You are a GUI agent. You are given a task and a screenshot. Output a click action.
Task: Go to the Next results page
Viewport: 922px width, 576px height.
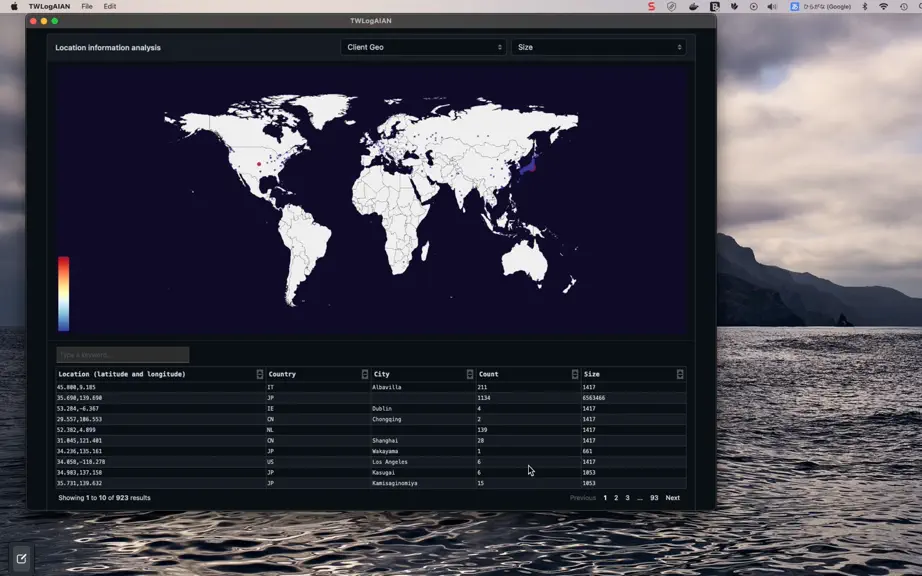pyautogui.click(x=672, y=498)
